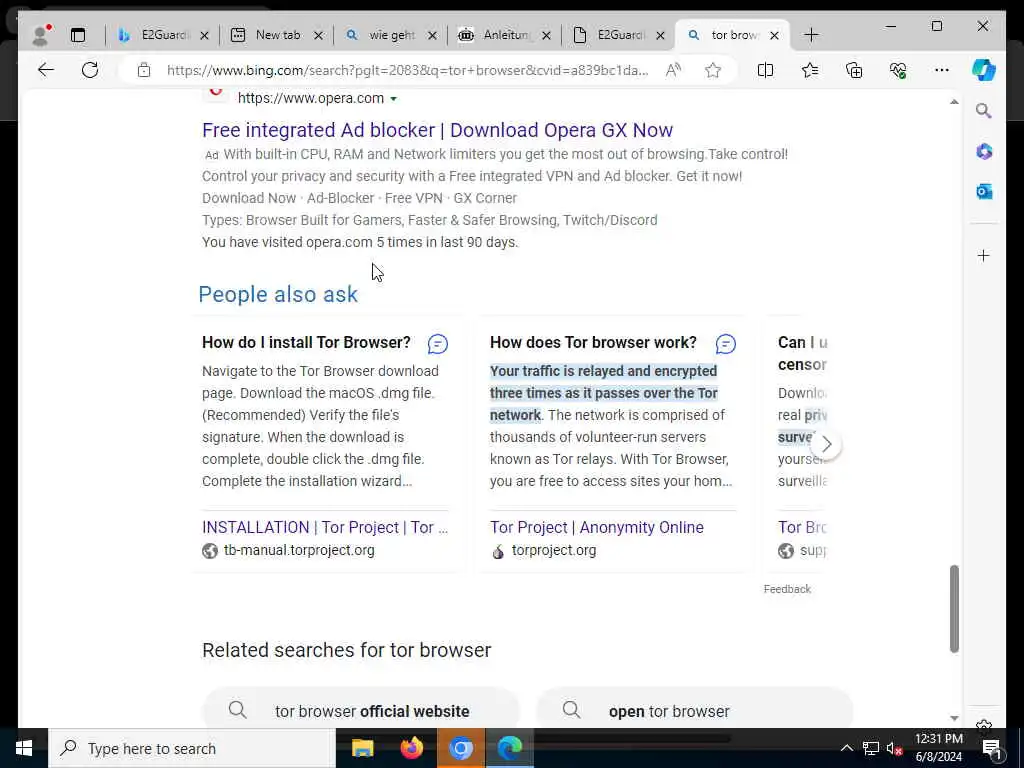Open split screen view icon
The height and width of the screenshot is (768, 1024).
point(765,70)
